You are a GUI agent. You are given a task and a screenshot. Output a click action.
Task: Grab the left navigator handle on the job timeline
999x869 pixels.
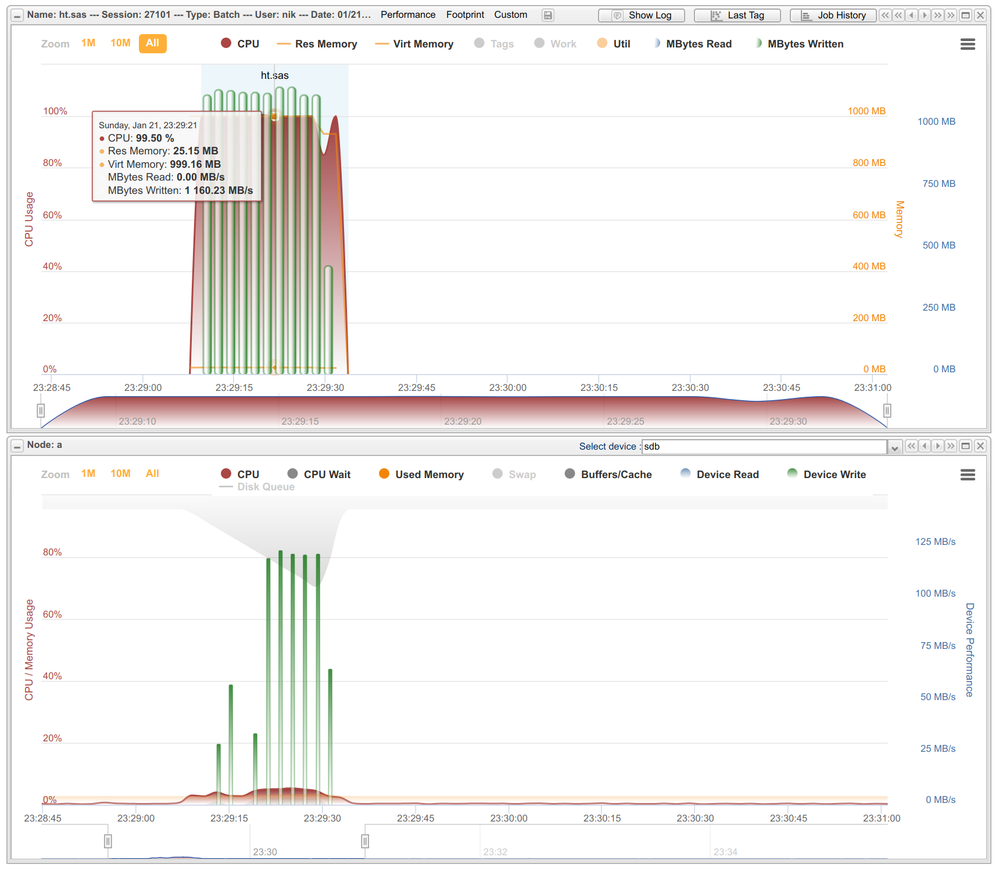click(x=41, y=411)
